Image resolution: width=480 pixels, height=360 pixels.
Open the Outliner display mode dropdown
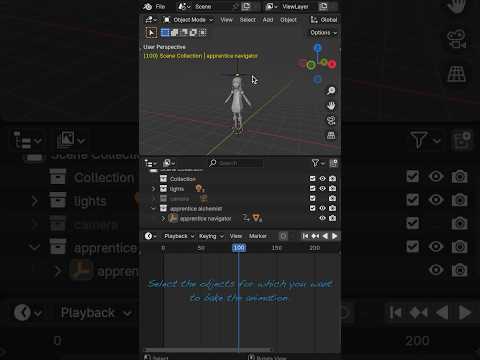click(169, 163)
